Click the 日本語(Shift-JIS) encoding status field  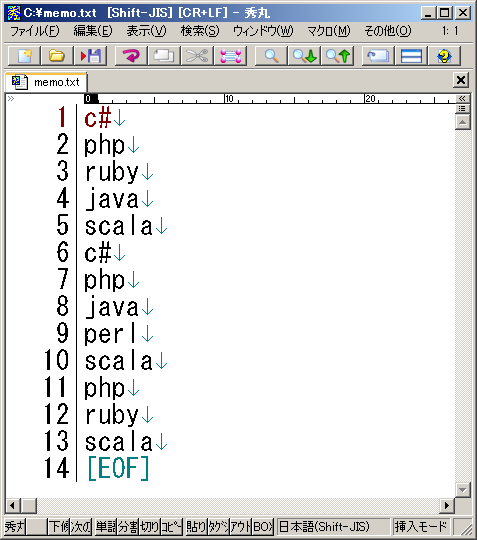click(x=333, y=527)
